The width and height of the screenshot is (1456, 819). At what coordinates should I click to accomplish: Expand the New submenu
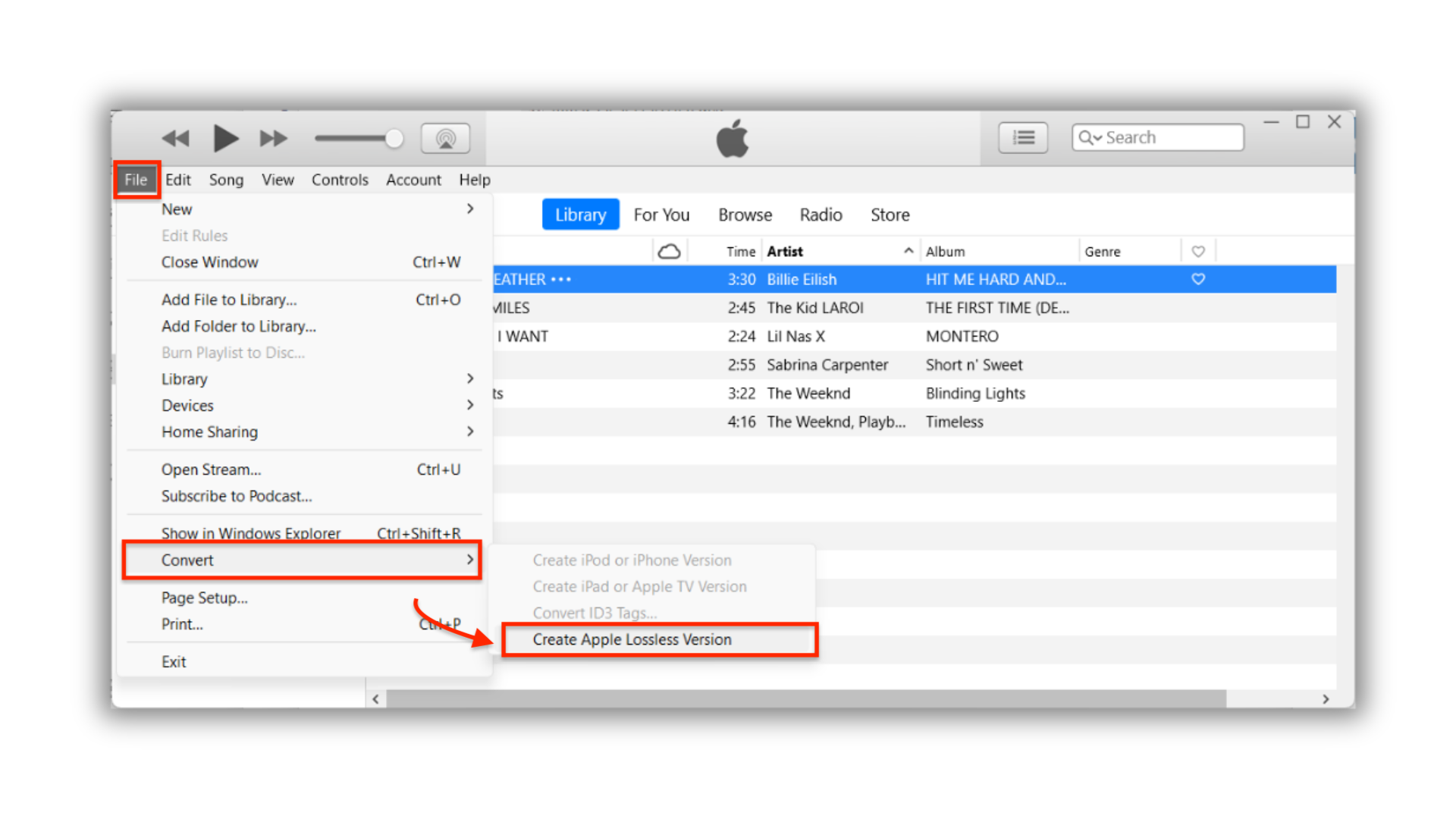click(303, 209)
